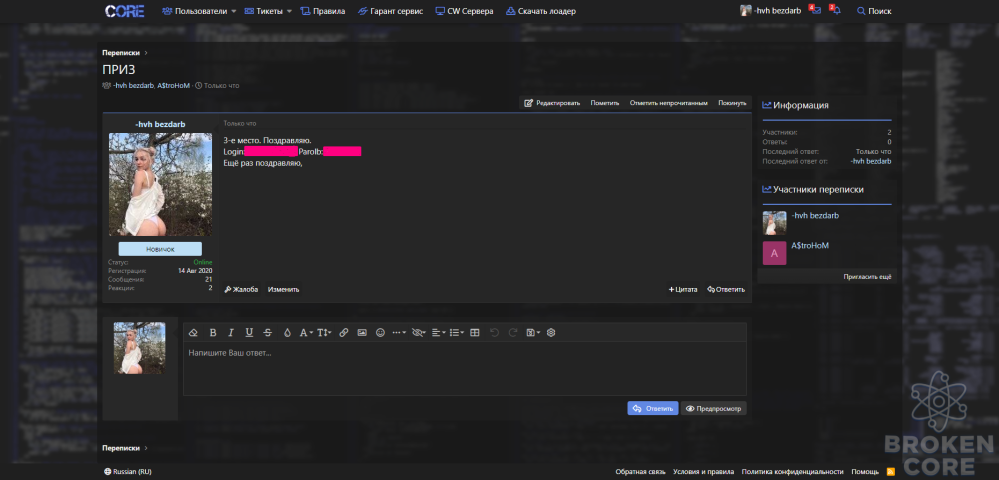The image size is (999, 480).
Task: Click the +Цитата quote link
Action: coord(683,289)
